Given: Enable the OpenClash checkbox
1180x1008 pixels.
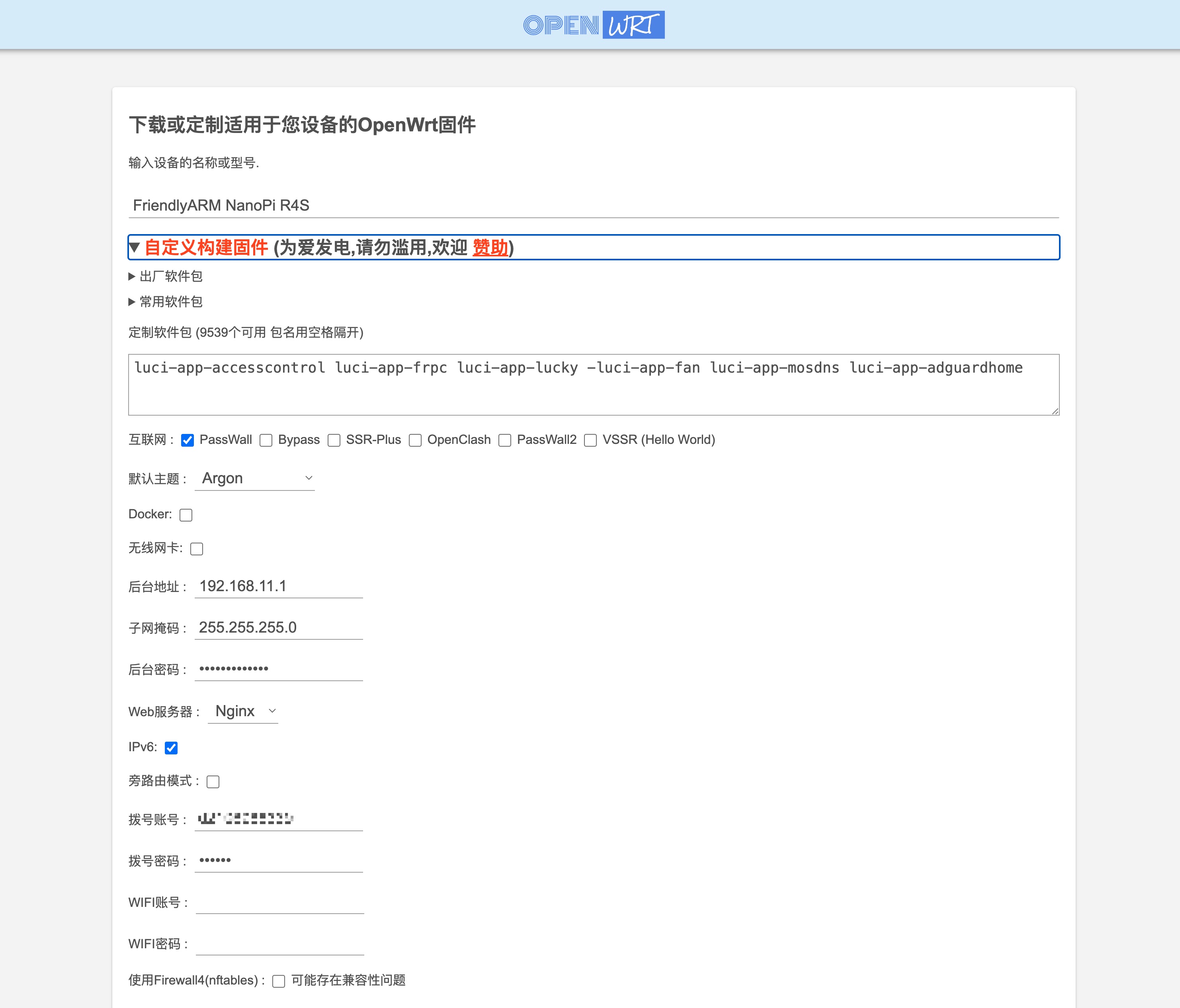Looking at the screenshot, I should click(x=415, y=440).
